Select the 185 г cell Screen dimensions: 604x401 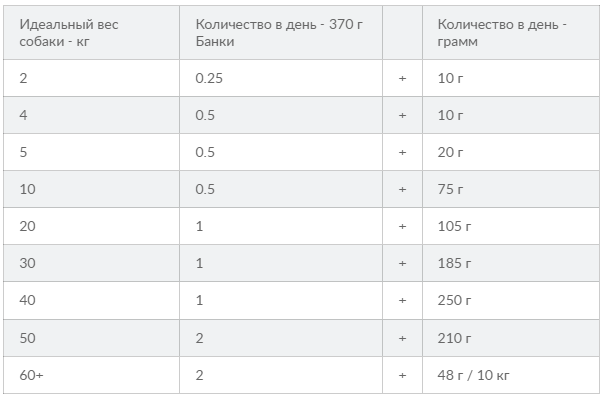point(511,263)
